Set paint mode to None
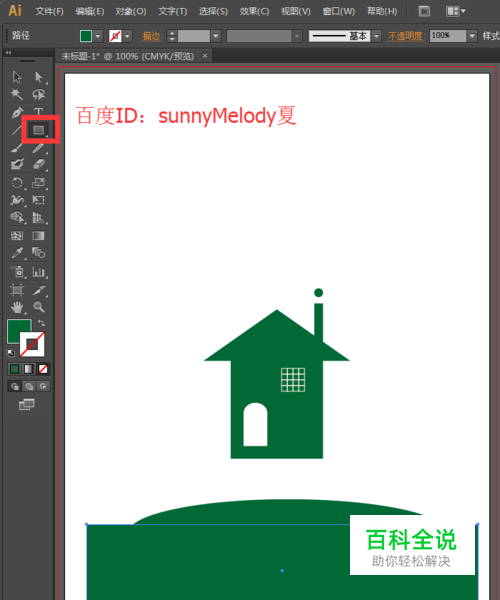Screen dimensions: 500x600 point(43,369)
